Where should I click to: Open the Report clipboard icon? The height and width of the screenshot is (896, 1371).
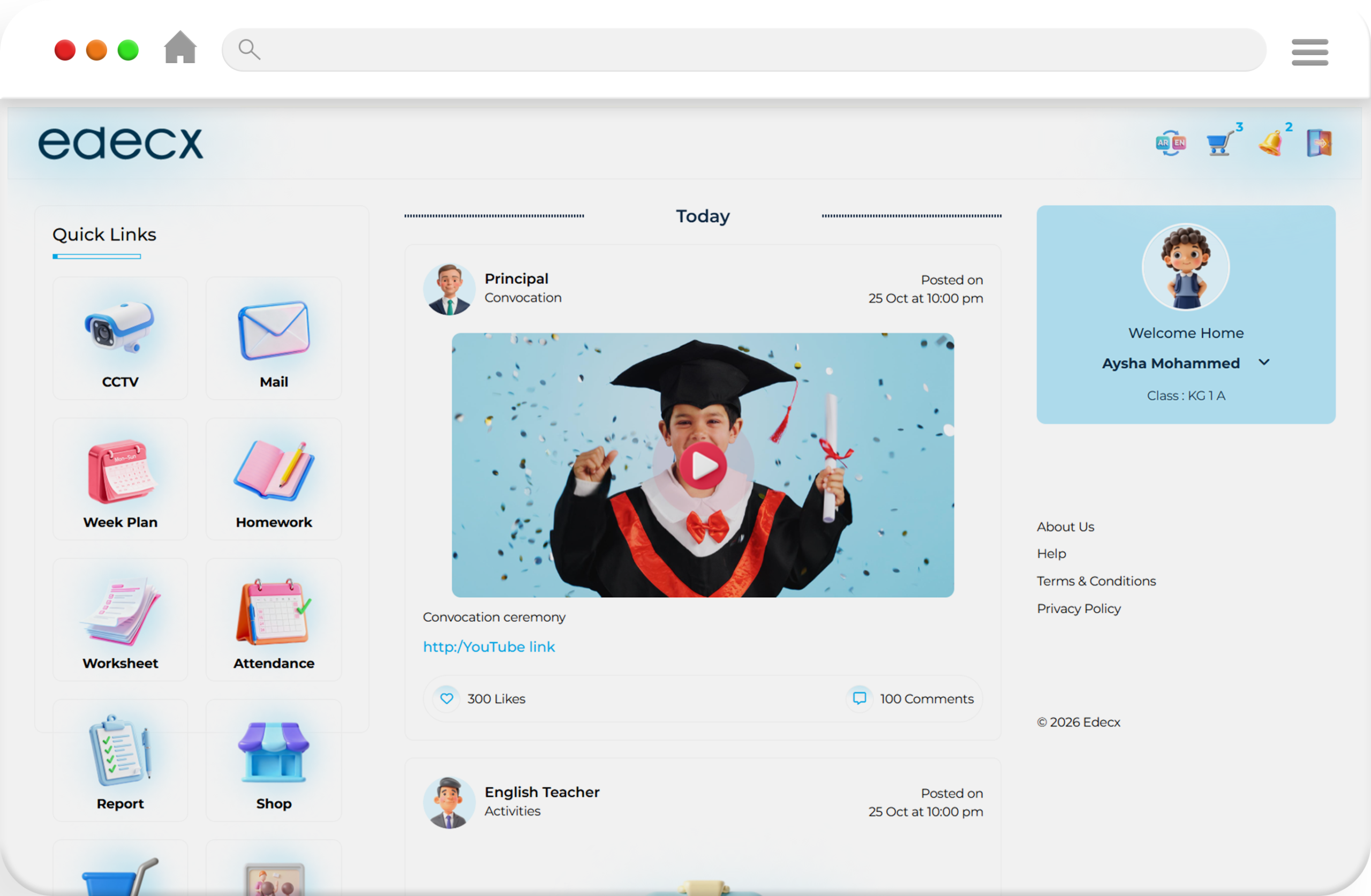pos(120,750)
